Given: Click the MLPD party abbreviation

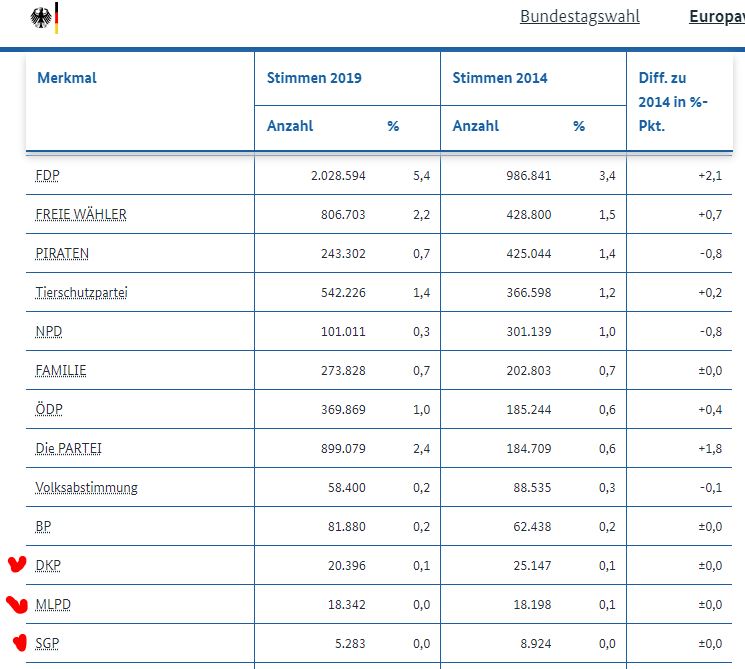Looking at the screenshot, I should (x=53, y=604).
